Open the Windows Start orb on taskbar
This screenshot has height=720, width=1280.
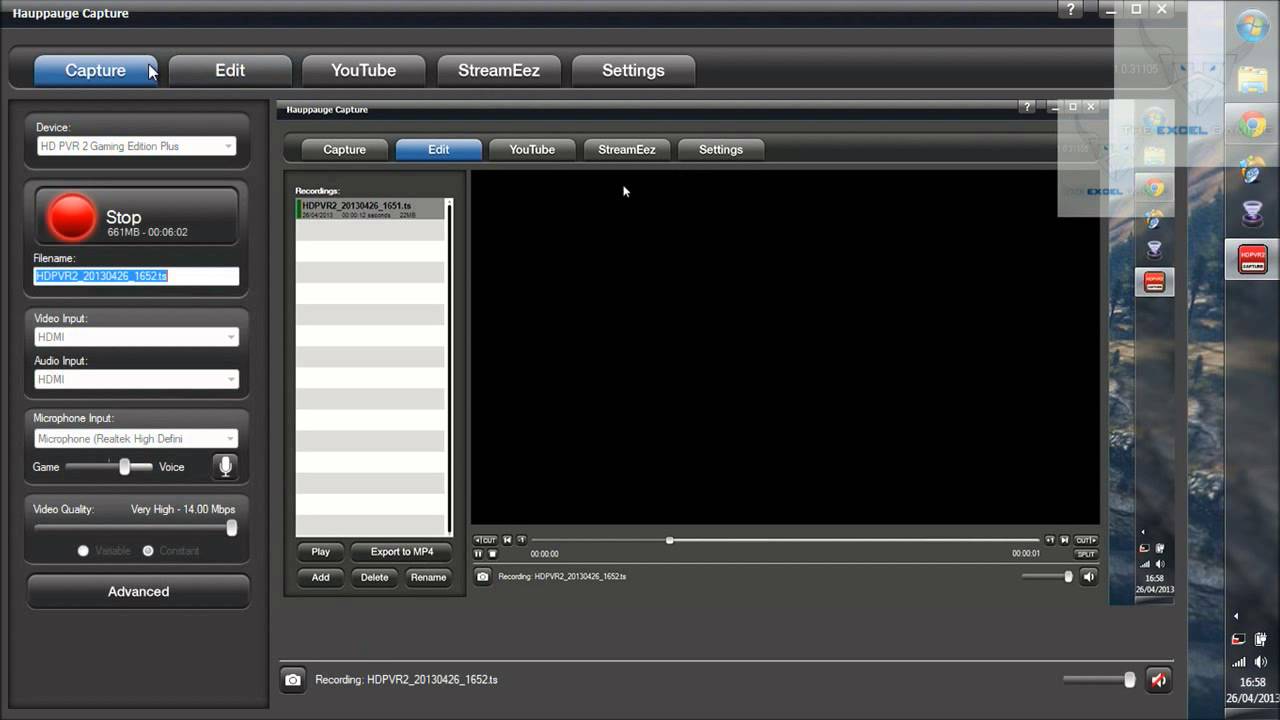tap(1252, 27)
